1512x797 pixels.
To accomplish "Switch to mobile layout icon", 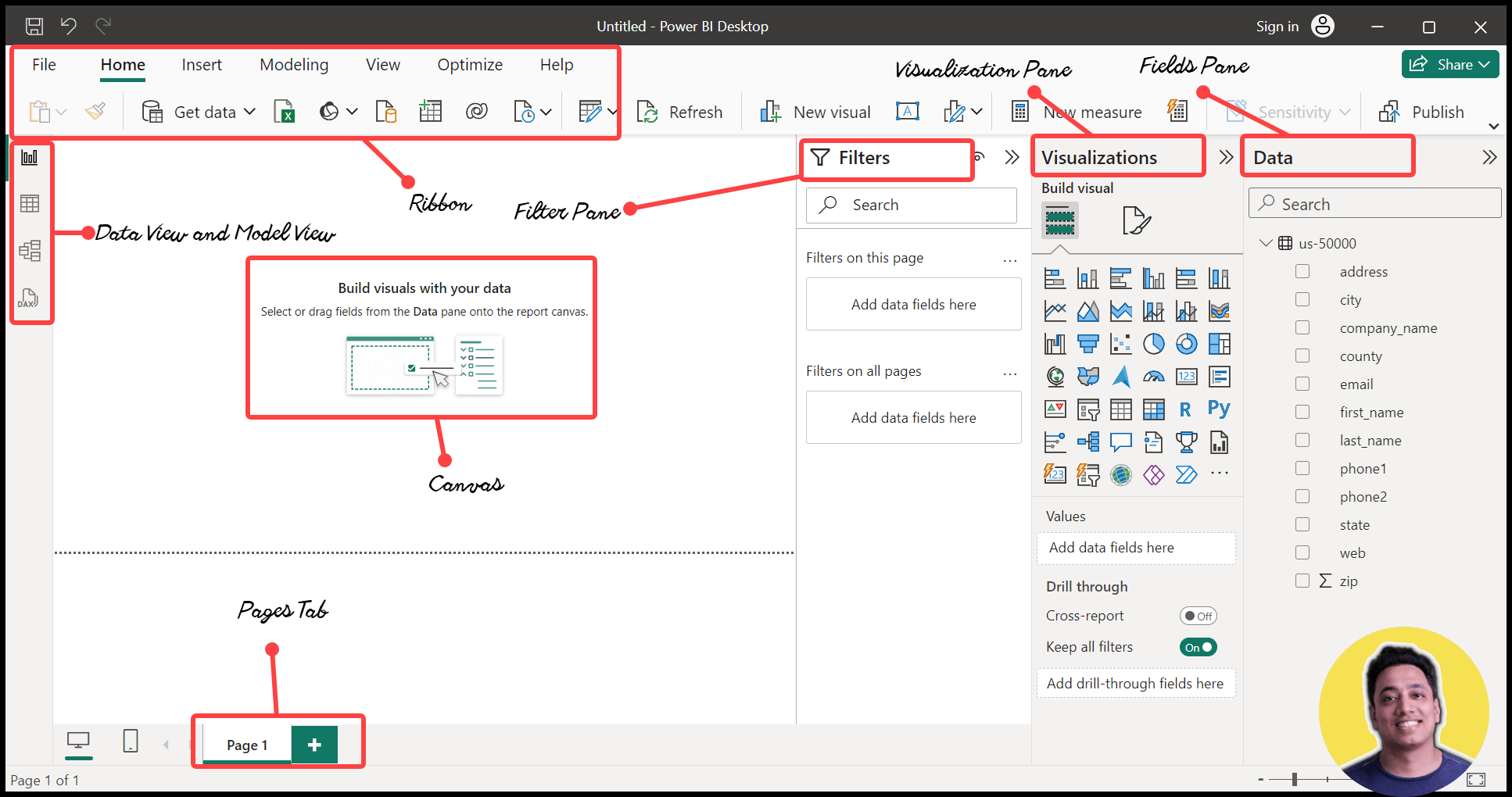I will point(131,741).
